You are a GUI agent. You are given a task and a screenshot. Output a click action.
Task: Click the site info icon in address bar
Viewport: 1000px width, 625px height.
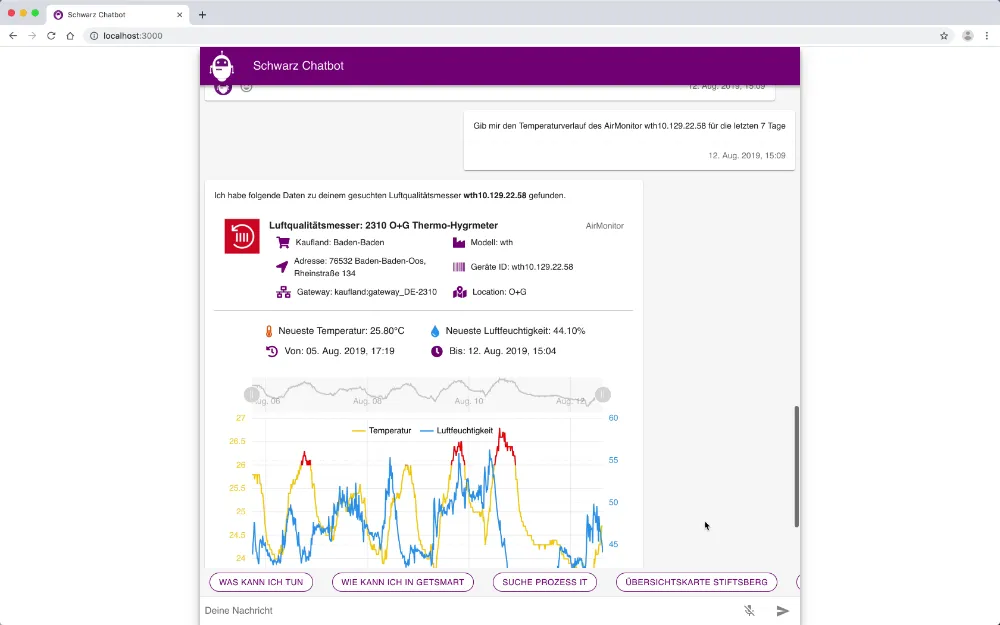coord(94,36)
